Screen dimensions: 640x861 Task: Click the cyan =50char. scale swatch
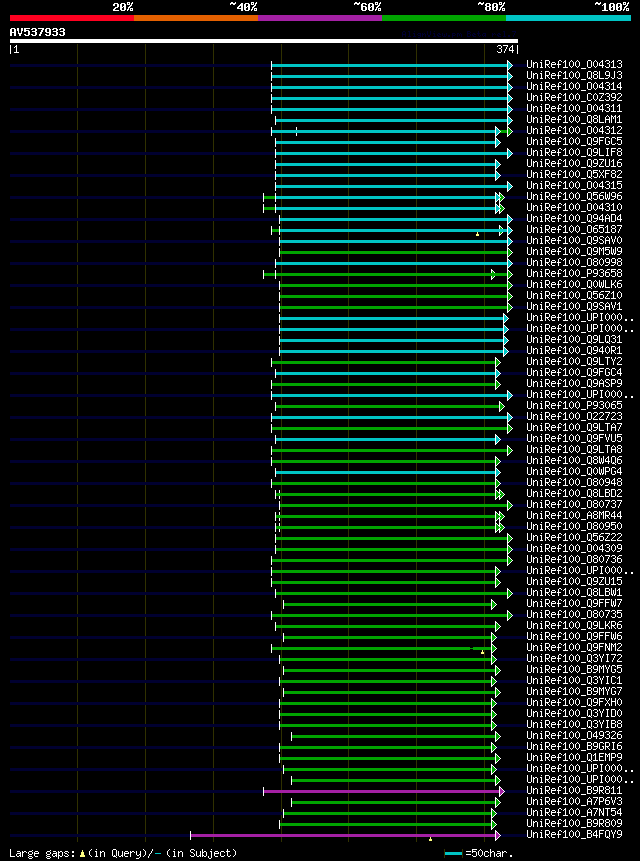coord(453,854)
